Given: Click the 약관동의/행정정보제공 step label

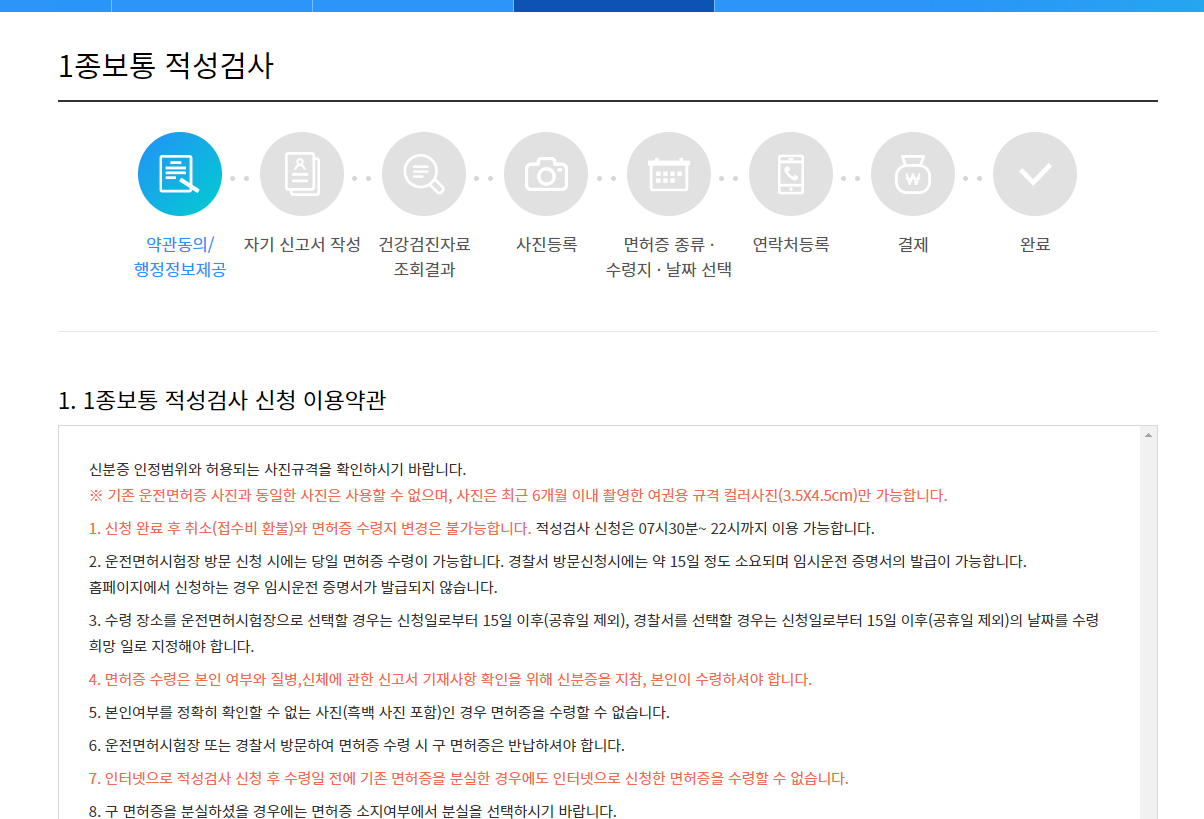Looking at the screenshot, I should [180, 254].
